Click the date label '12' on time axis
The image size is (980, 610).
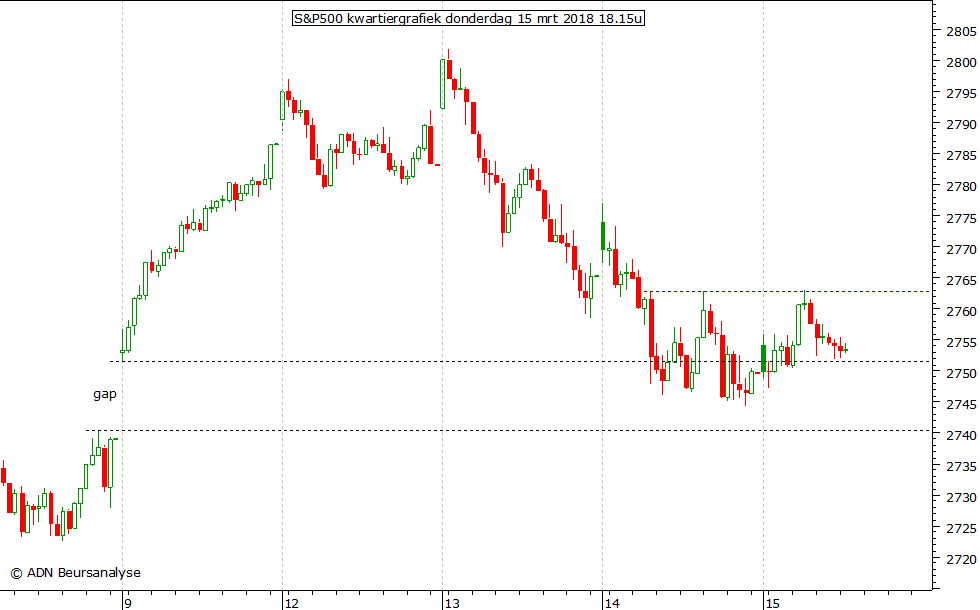click(291, 603)
